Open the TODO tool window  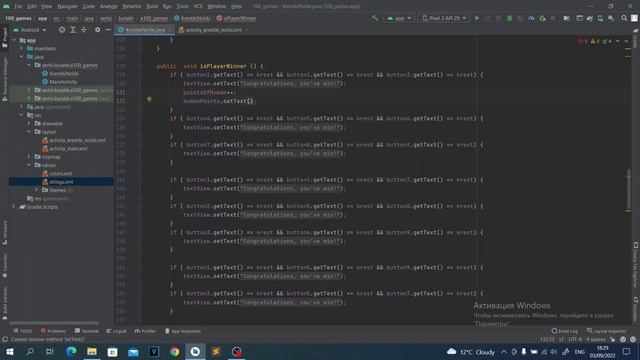point(22,331)
